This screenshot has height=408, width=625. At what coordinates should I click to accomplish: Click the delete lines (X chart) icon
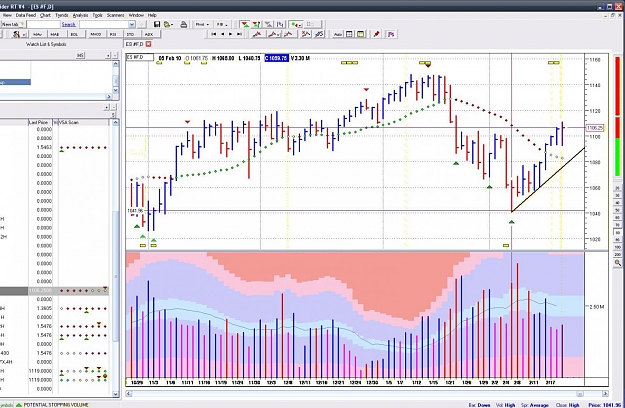[x=306, y=35]
